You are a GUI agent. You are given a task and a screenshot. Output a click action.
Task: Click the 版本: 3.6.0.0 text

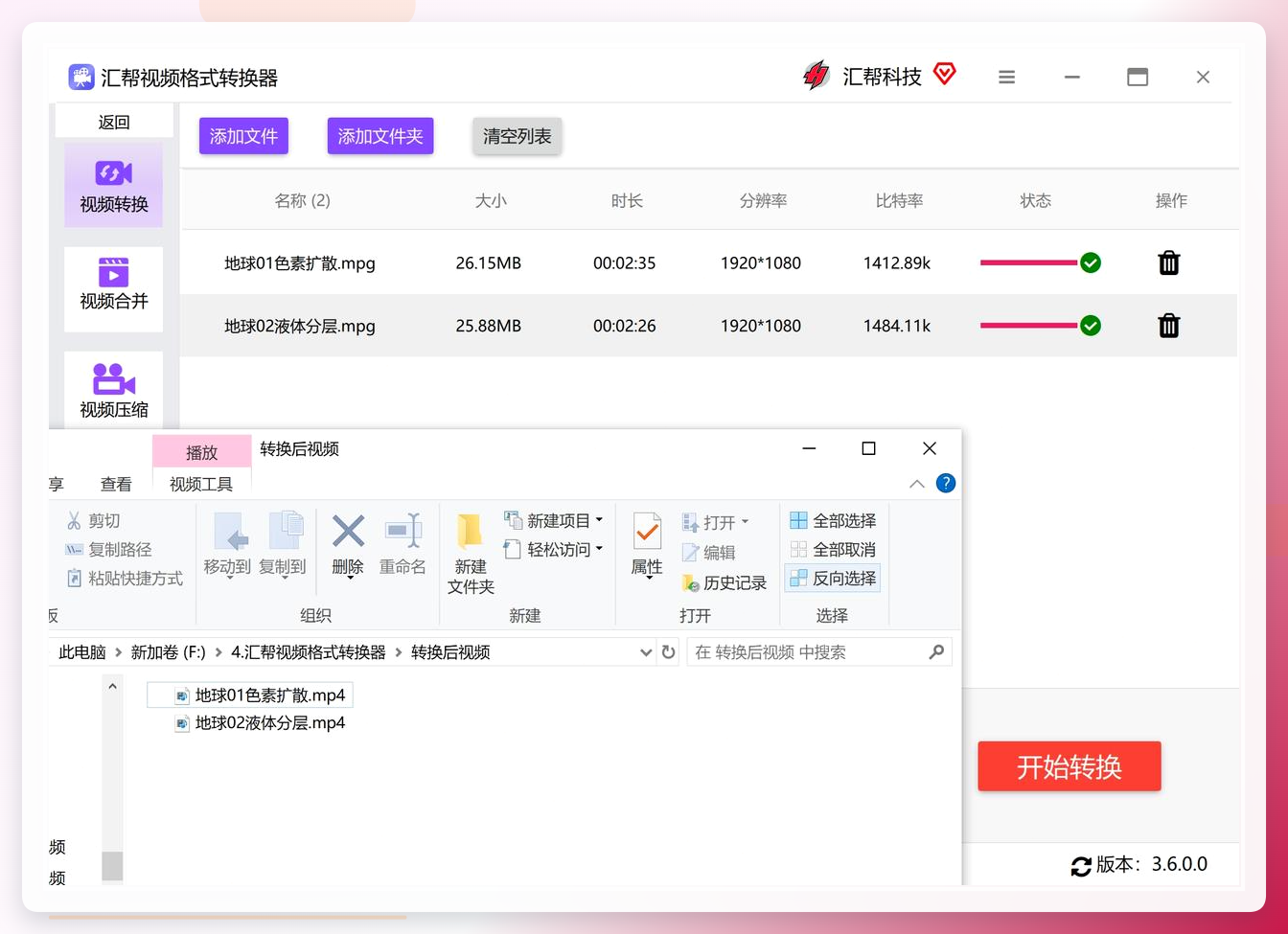1152,864
